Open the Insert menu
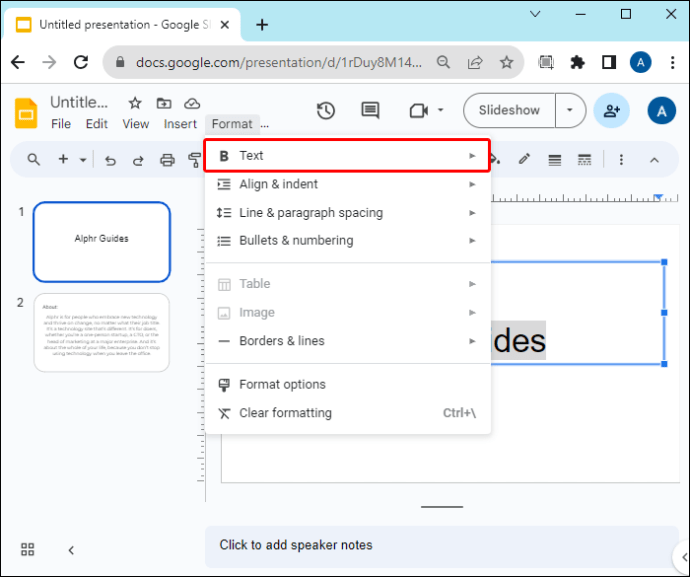Image resolution: width=690 pixels, height=577 pixels. pyautogui.click(x=180, y=124)
